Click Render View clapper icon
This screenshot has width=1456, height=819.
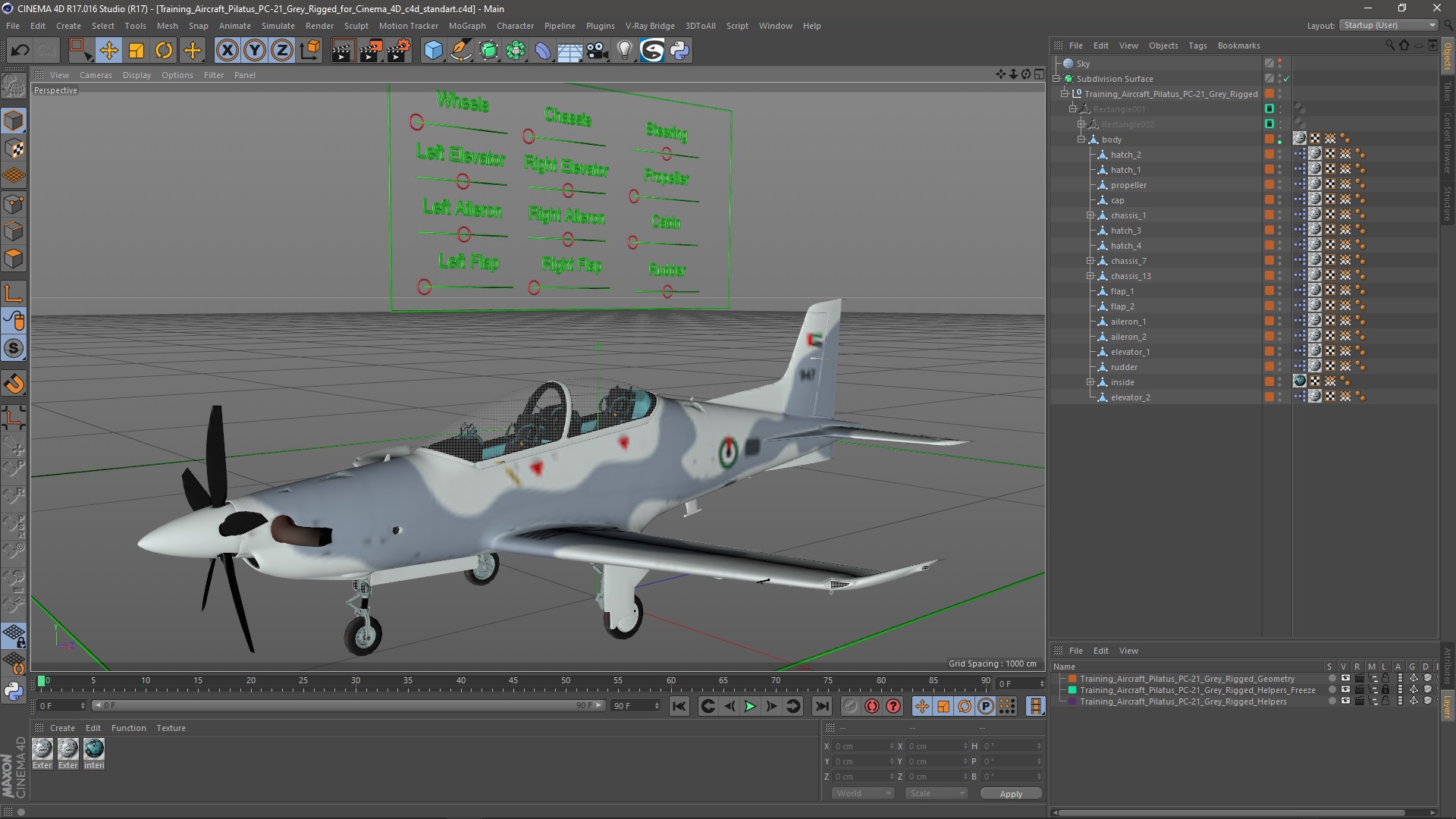(x=343, y=51)
